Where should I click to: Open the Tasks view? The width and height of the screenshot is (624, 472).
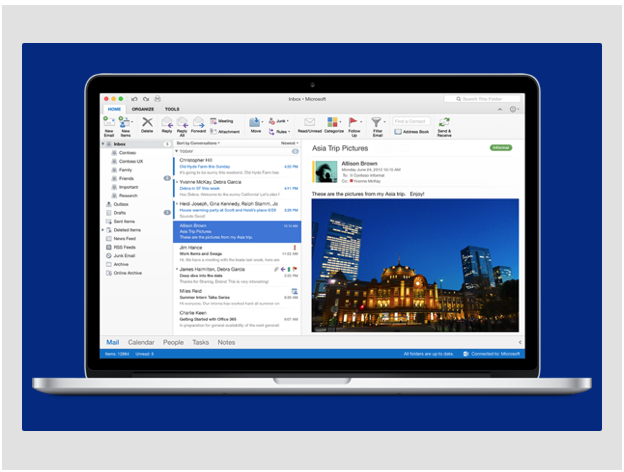201,342
